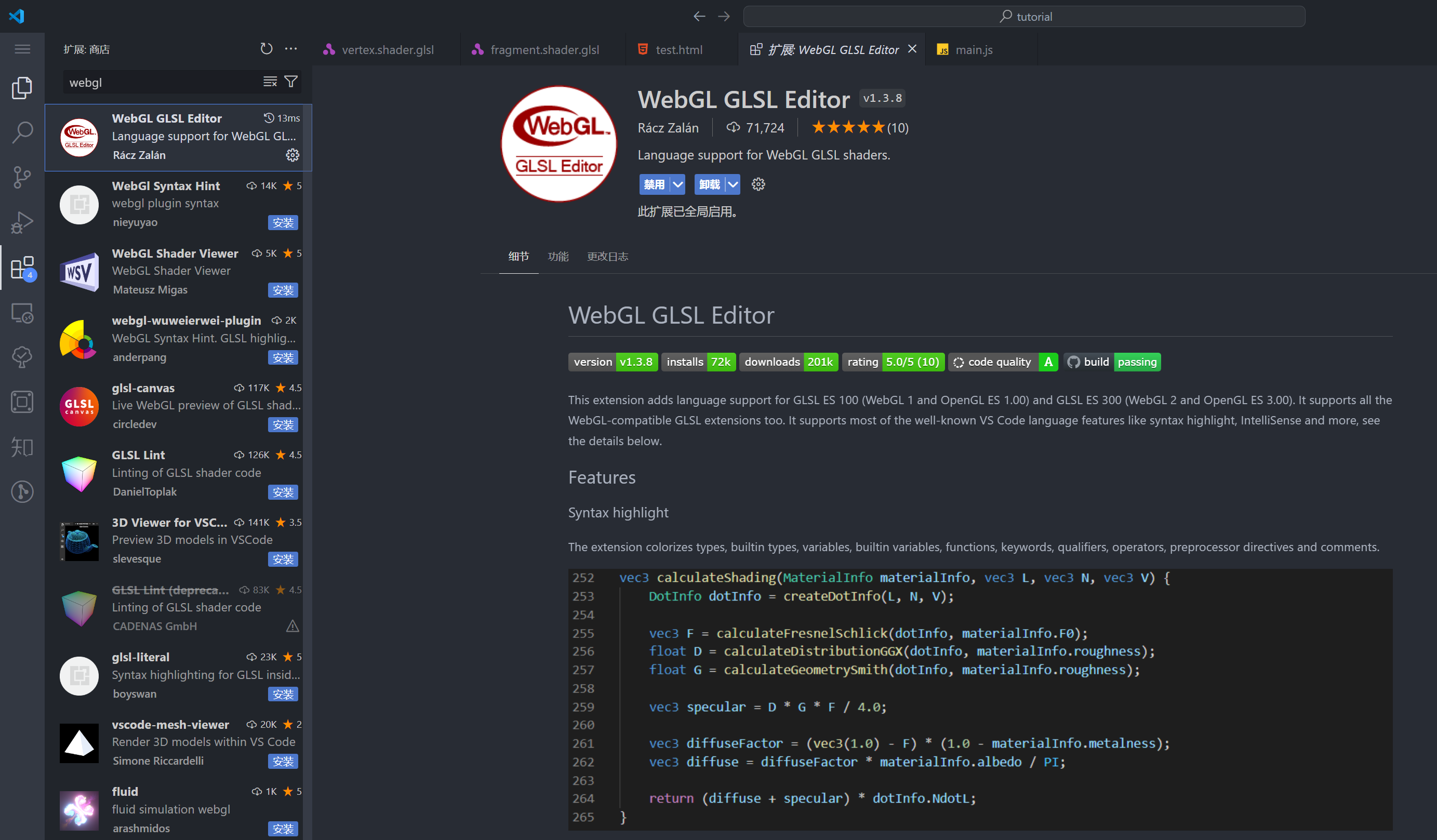
Task: Open the dropdown next to the 卸载 button
Action: [733, 184]
